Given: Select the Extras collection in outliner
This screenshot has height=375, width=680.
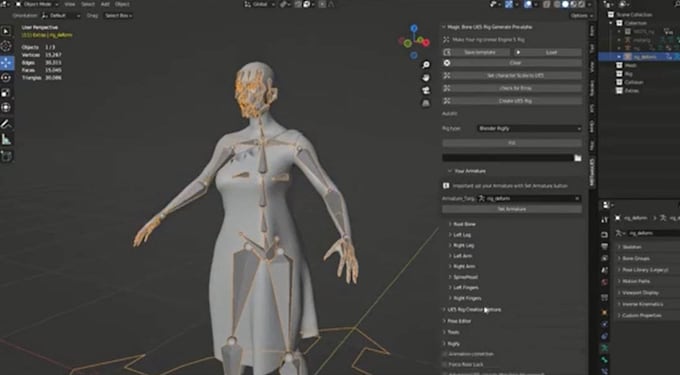Looking at the screenshot, I should click(631, 91).
